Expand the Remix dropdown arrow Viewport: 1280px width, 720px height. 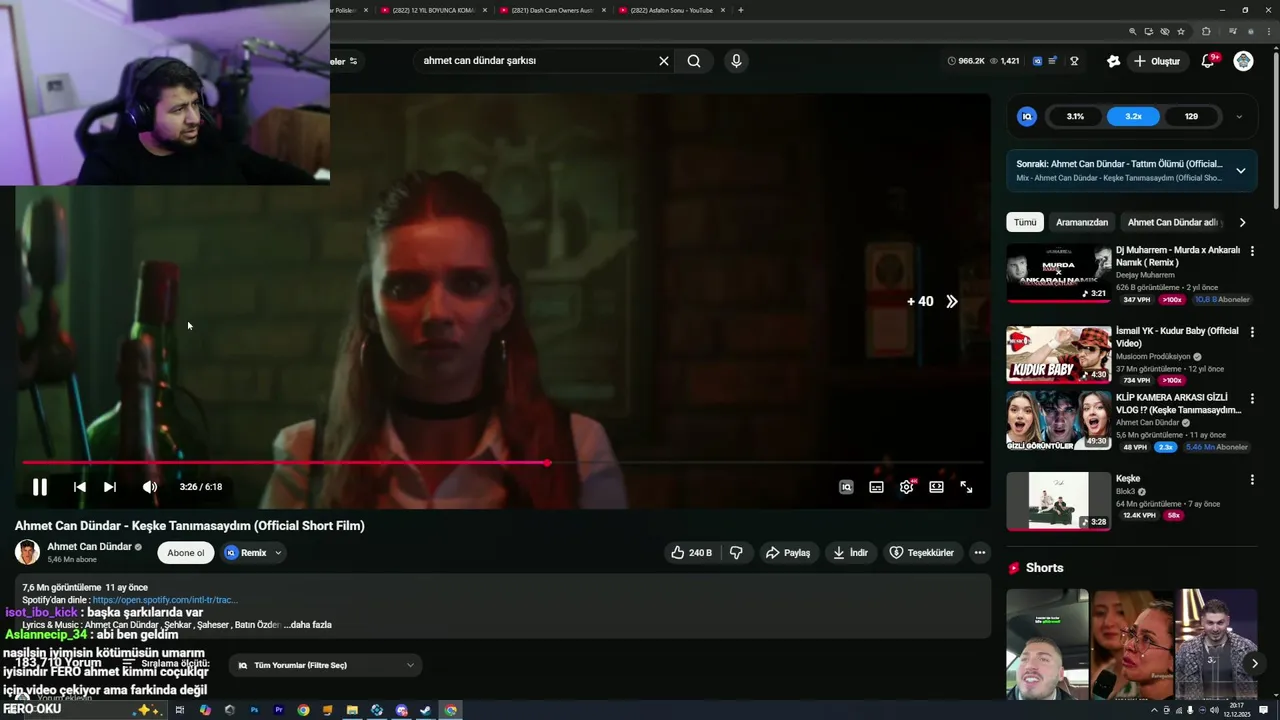[x=278, y=552]
